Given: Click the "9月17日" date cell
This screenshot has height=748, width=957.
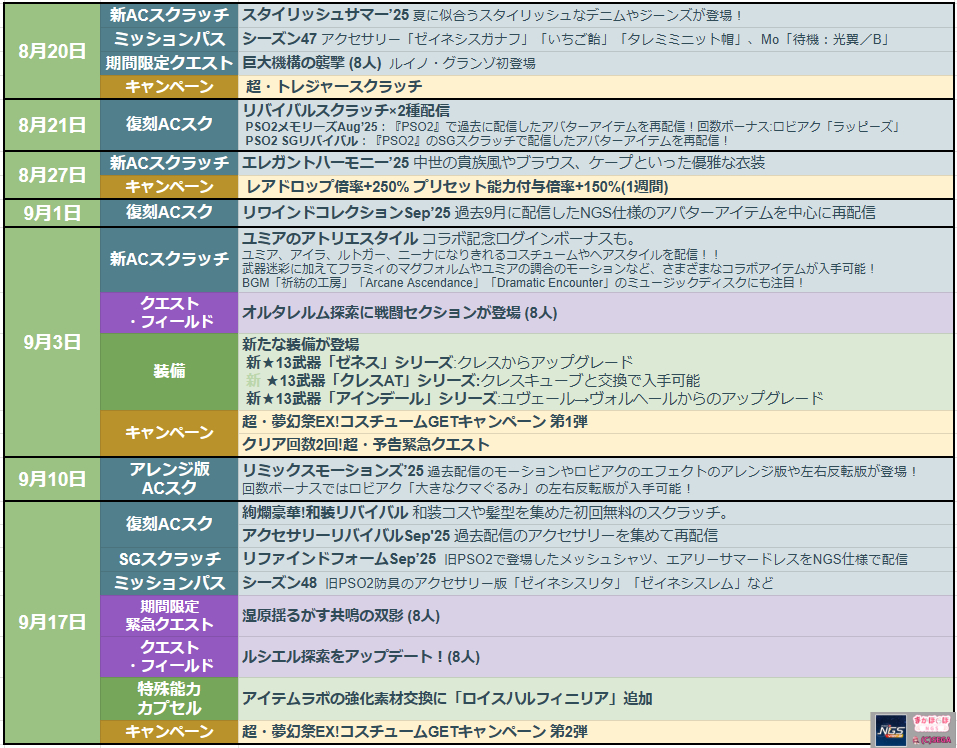Looking at the screenshot, I should coord(52,622).
